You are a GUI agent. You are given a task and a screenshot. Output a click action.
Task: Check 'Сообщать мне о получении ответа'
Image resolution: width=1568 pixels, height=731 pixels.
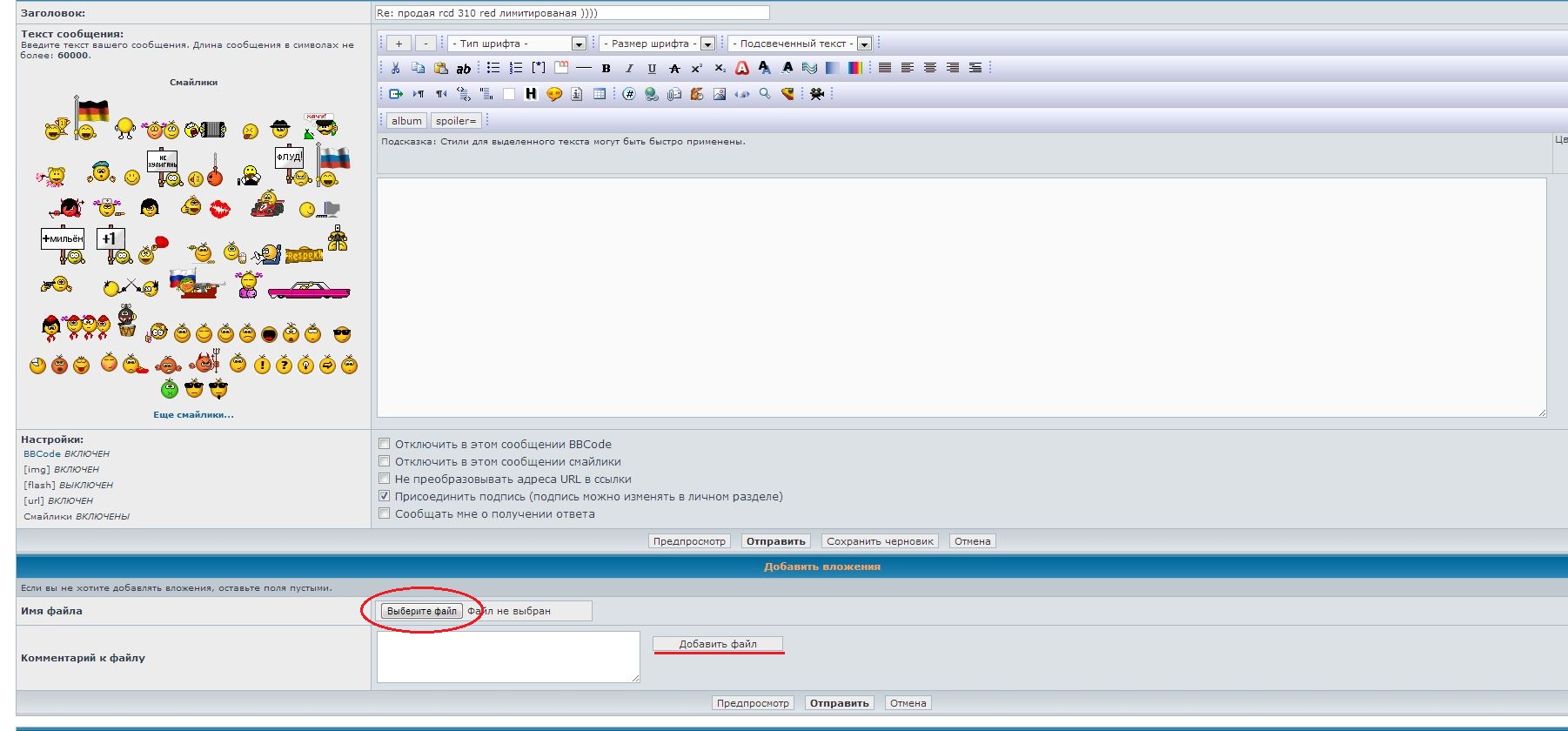point(385,513)
